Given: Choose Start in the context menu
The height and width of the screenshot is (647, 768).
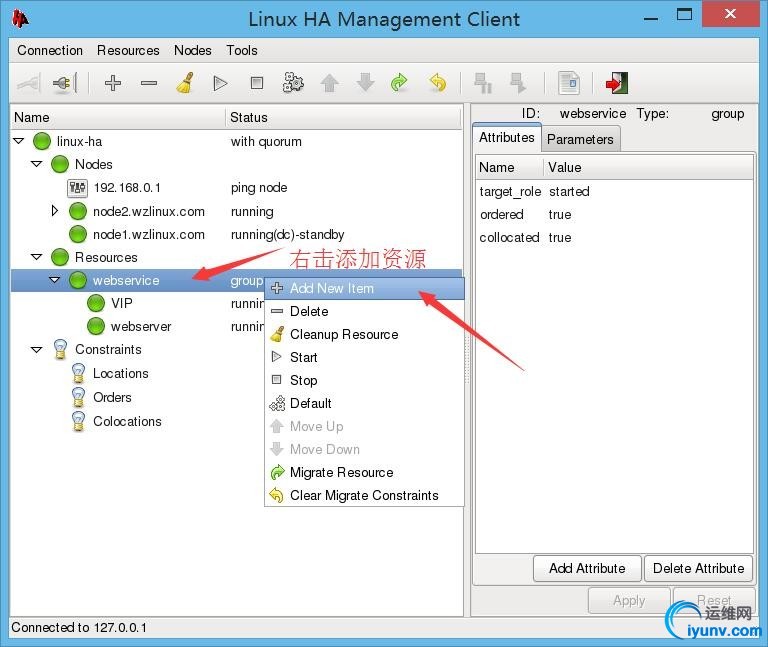Looking at the screenshot, I should point(364,358).
